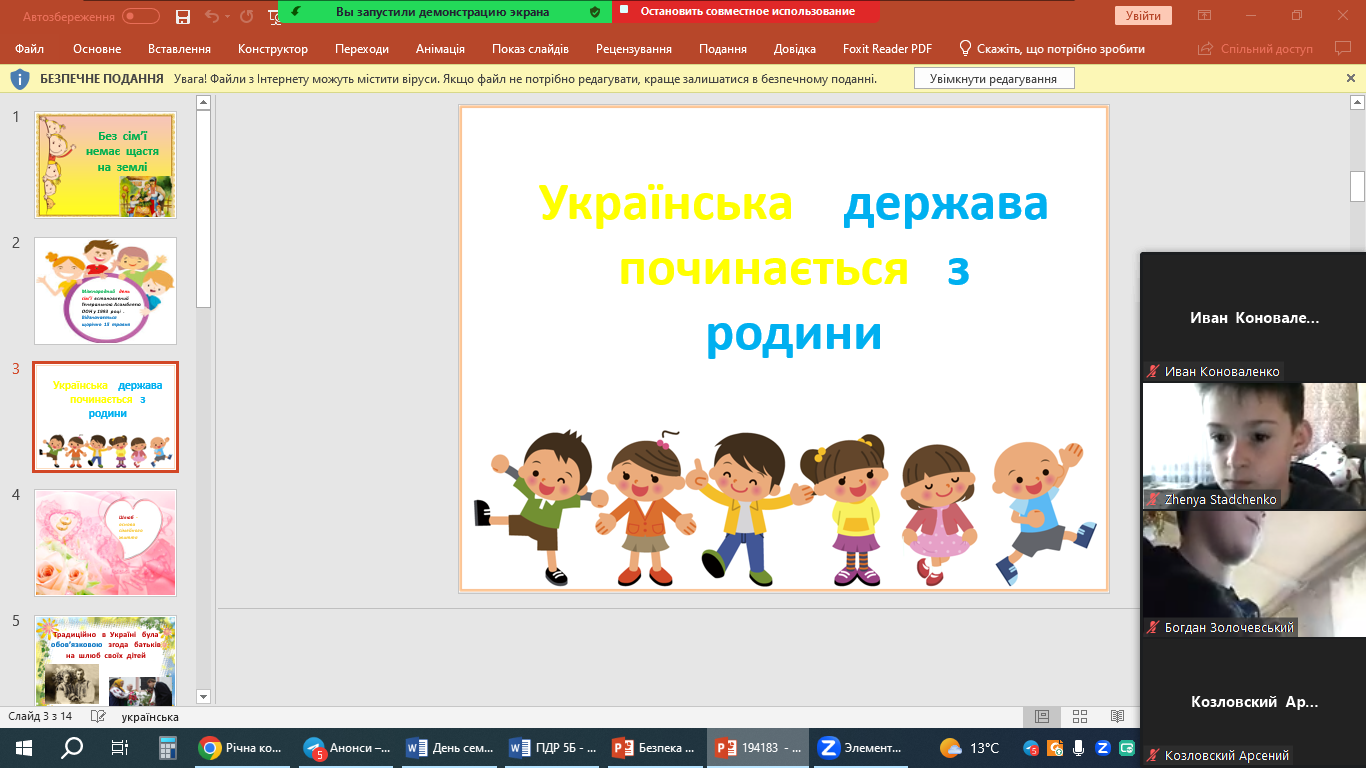
Task: Click the thumbnail pane scrollbar thumb
Action: click(204, 208)
